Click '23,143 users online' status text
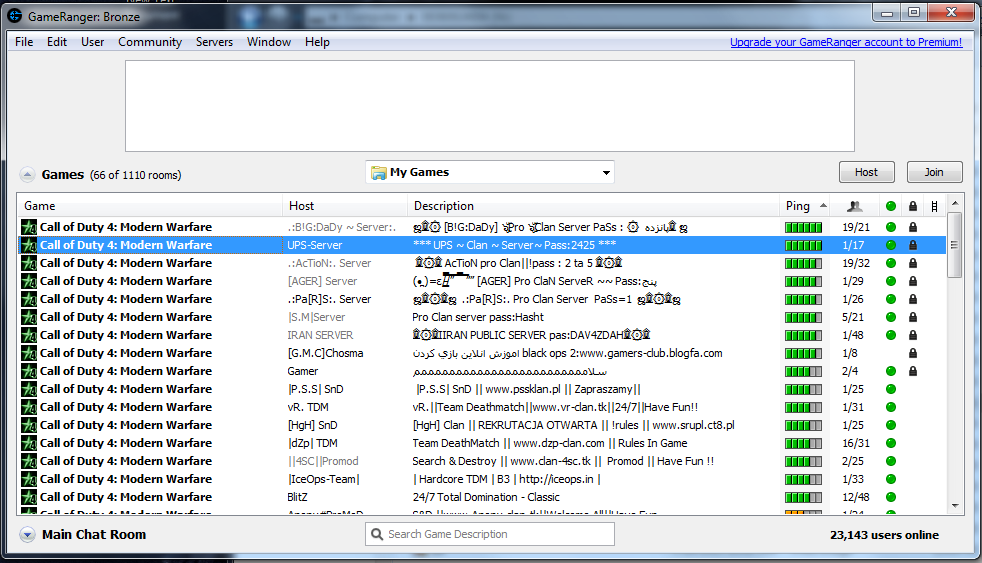The image size is (982, 563). tap(884, 535)
